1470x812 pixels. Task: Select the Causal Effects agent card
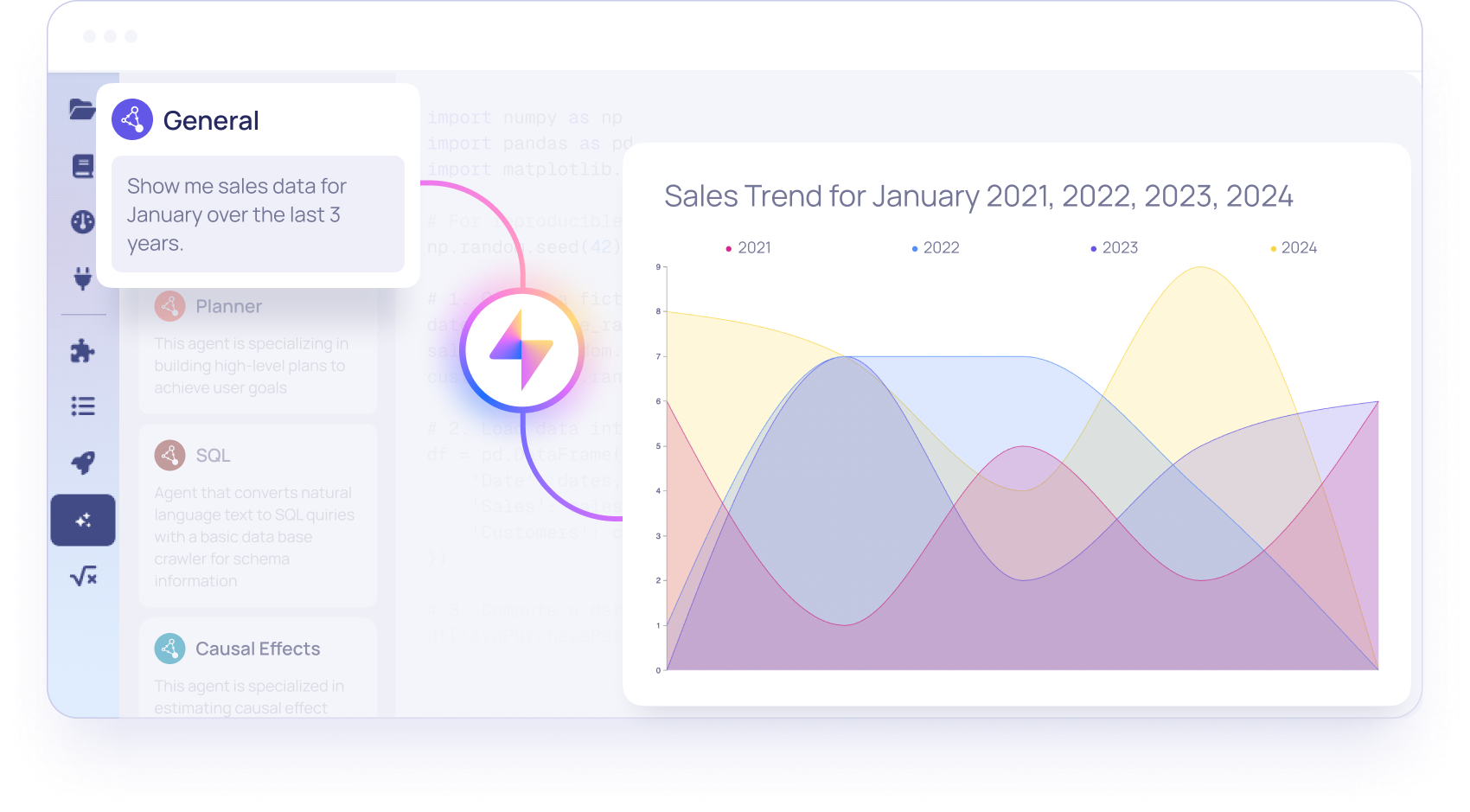pos(258,668)
